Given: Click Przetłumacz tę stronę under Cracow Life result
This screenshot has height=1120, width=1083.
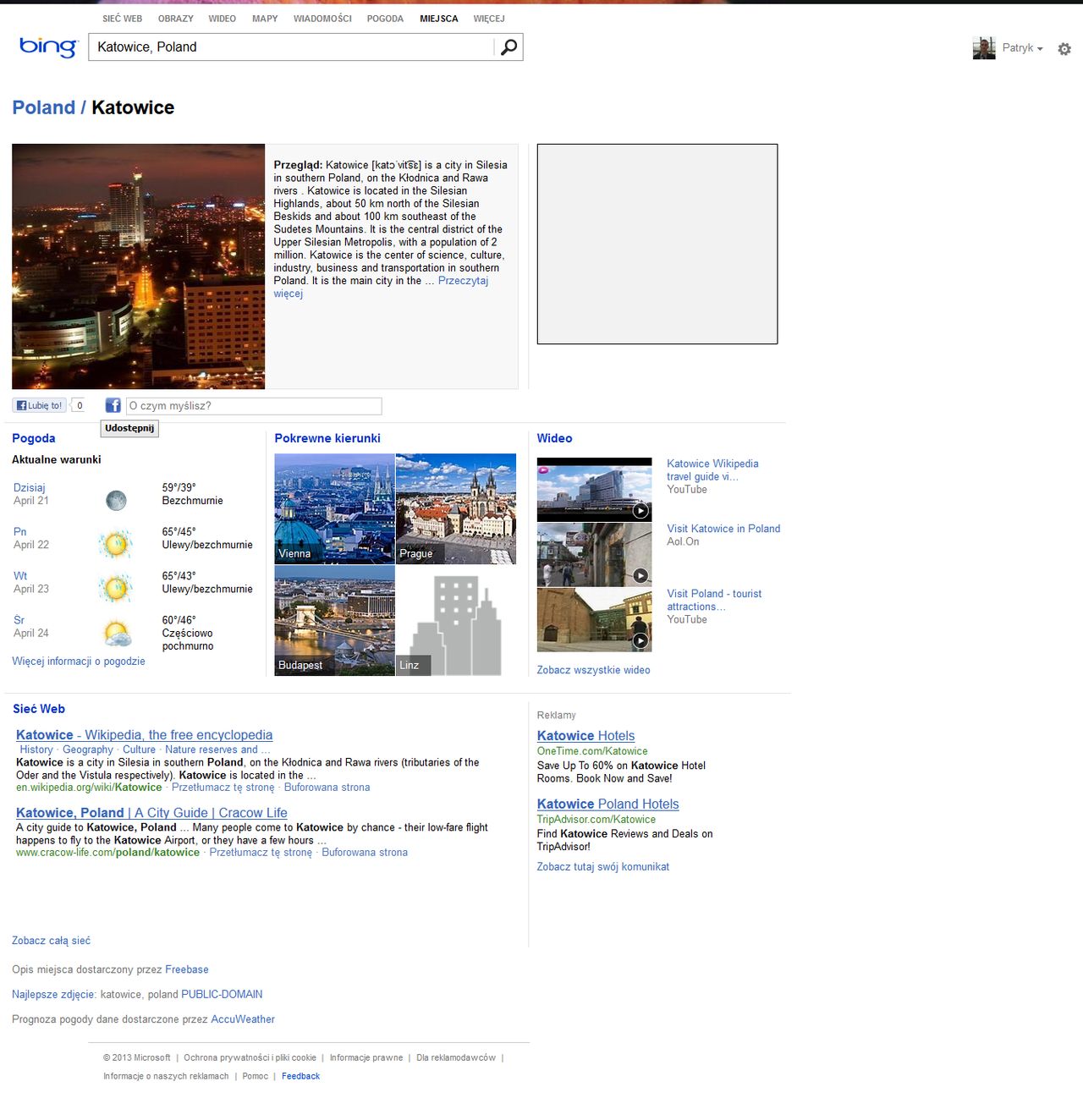Looking at the screenshot, I should (261, 853).
